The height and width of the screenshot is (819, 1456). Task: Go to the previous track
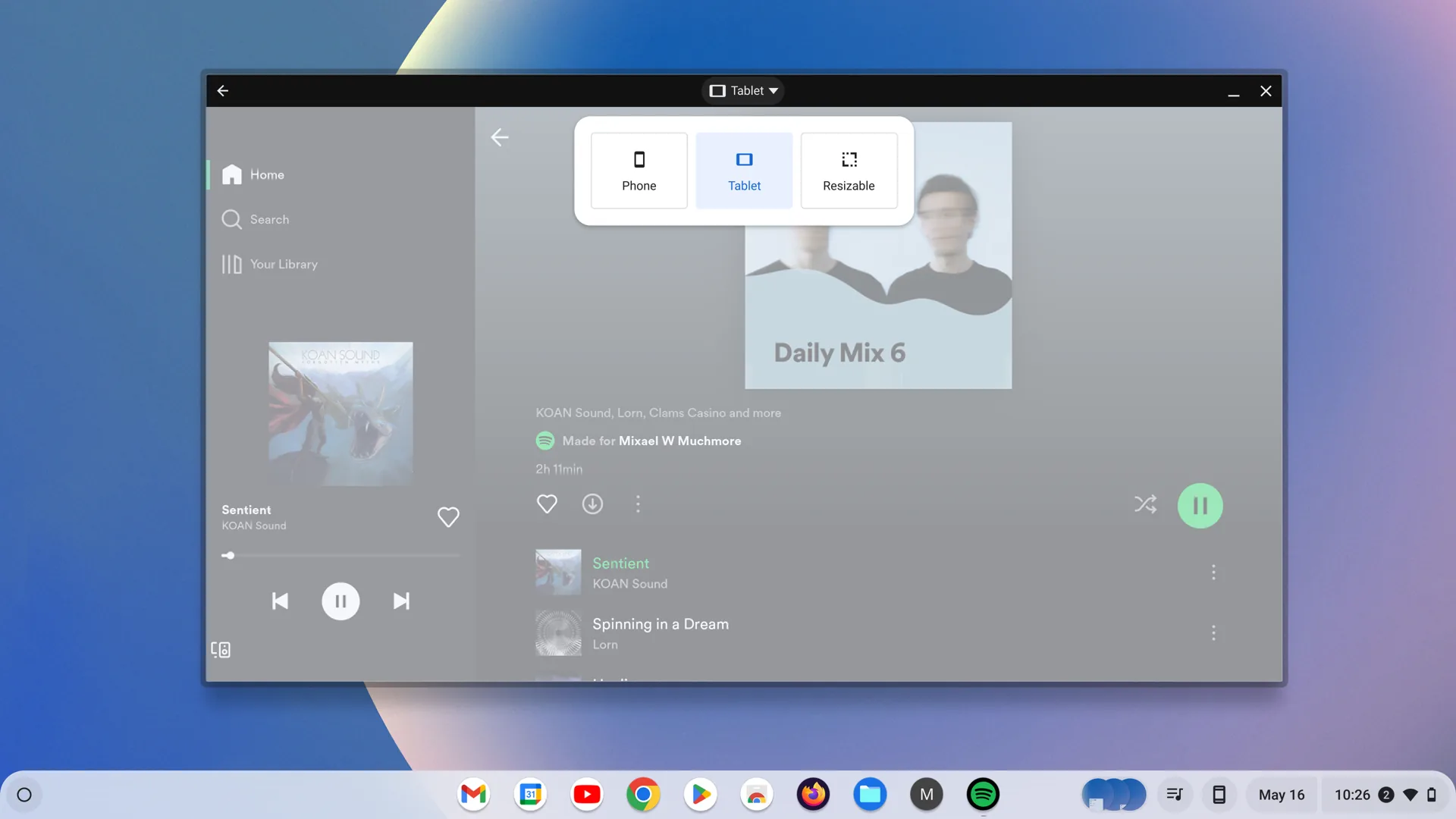tap(280, 601)
